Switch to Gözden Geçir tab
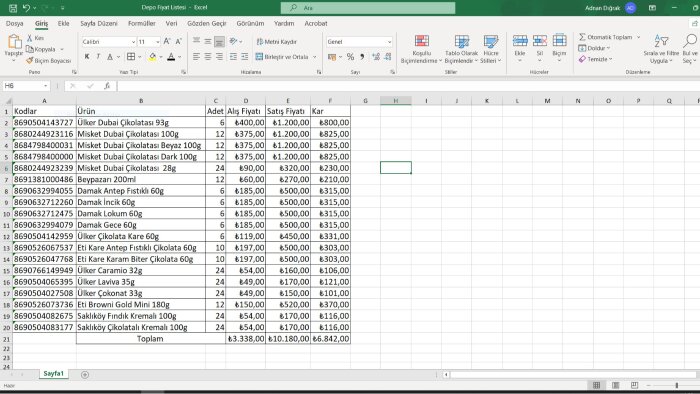This screenshot has height=394, width=700. [207, 23]
